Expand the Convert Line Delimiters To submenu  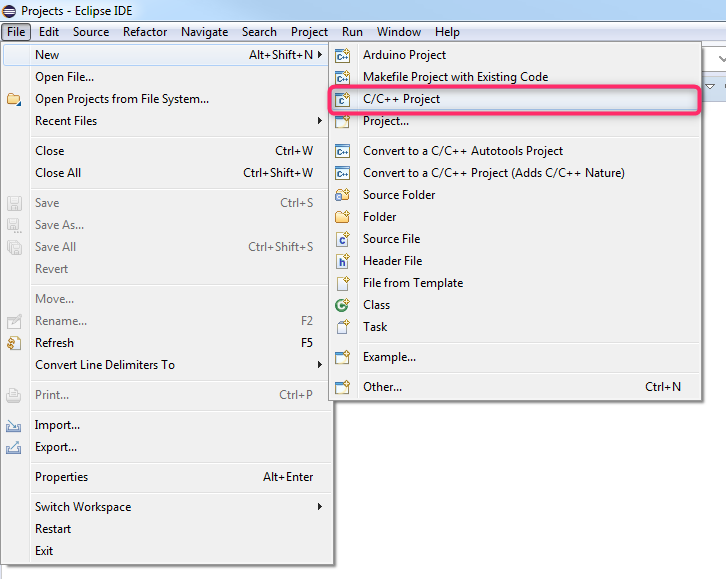(319, 365)
